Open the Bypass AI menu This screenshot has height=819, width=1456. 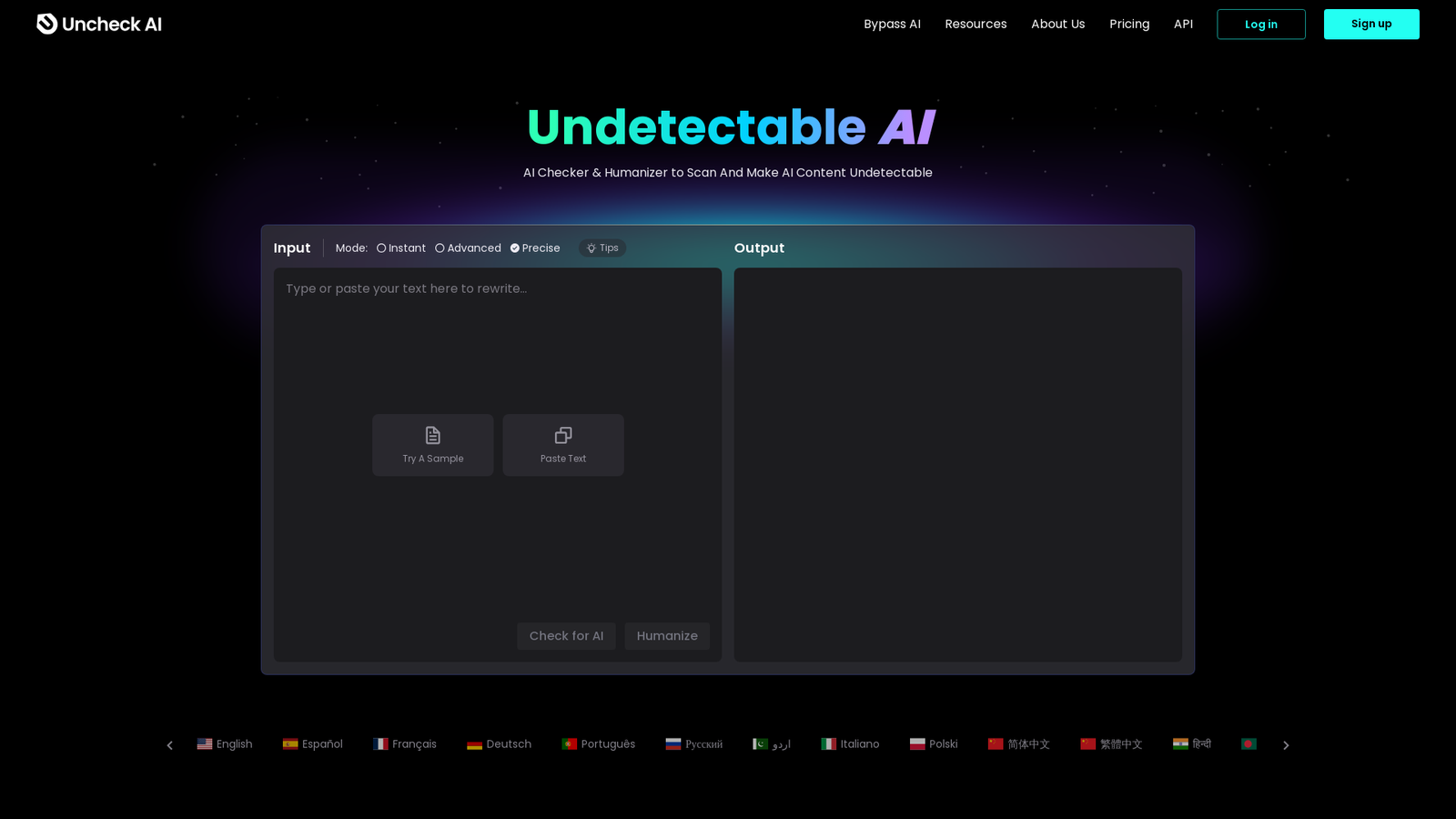[892, 24]
